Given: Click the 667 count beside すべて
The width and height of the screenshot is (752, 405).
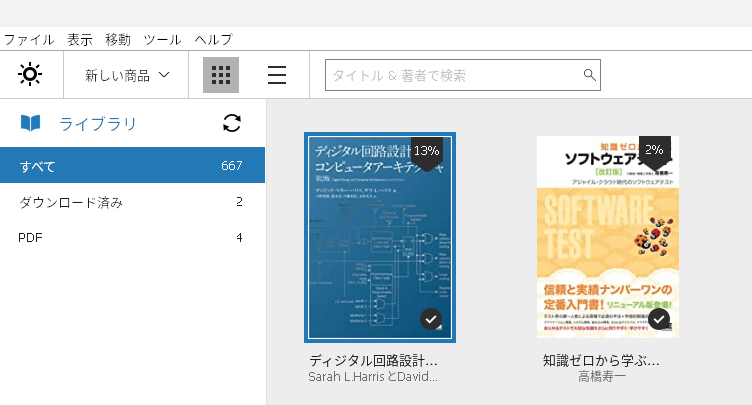Looking at the screenshot, I should click(x=232, y=166).
